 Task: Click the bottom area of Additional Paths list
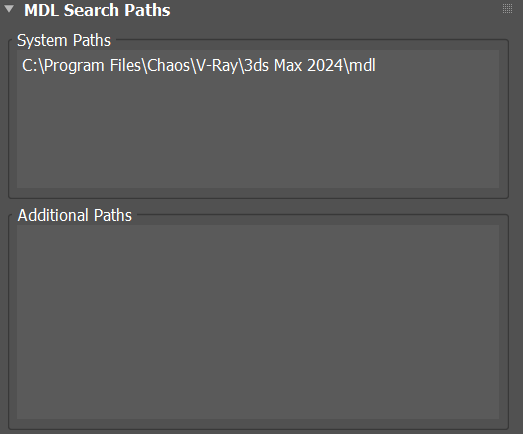point(258,407)
